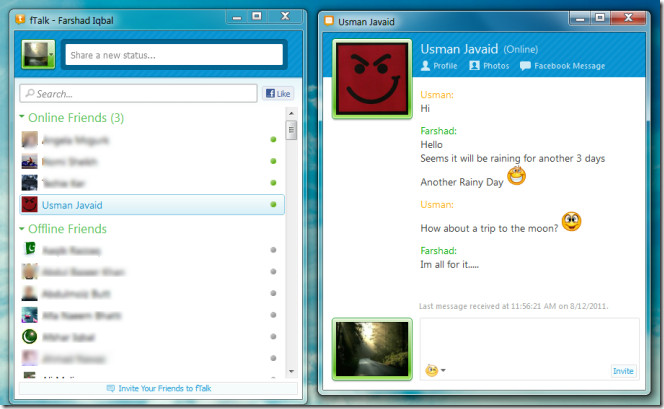Open your profile picture status menu
Screen dimensions: 664x409
51,54
